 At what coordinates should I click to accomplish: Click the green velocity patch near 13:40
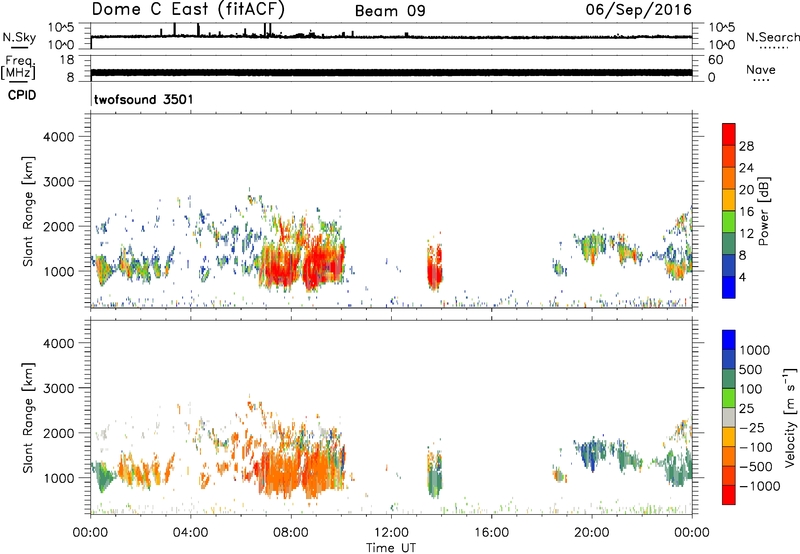tap(435, 479)
